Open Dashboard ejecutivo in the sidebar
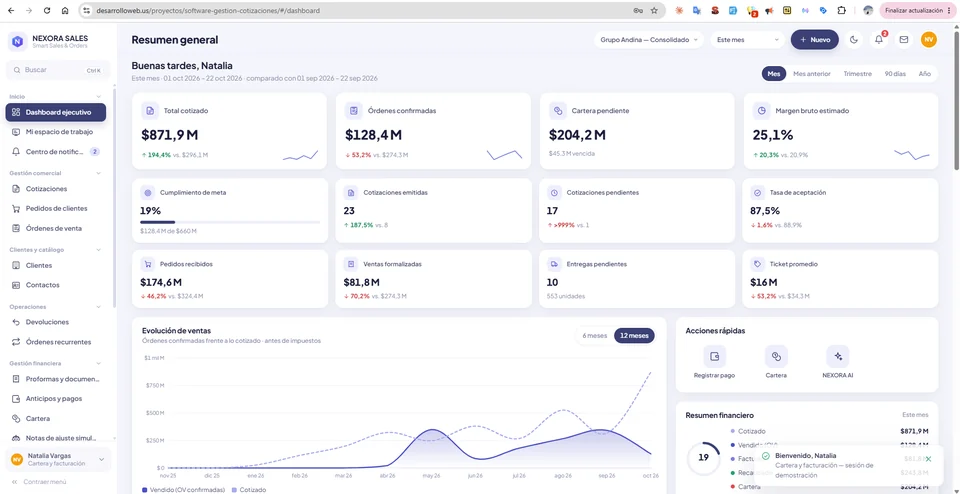 tap(56, 113)
